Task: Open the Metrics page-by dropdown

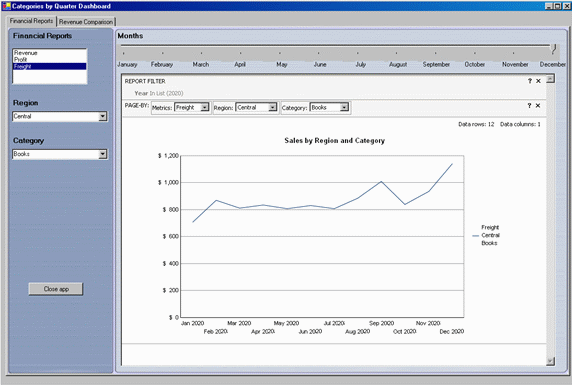Action: point(205,107)
